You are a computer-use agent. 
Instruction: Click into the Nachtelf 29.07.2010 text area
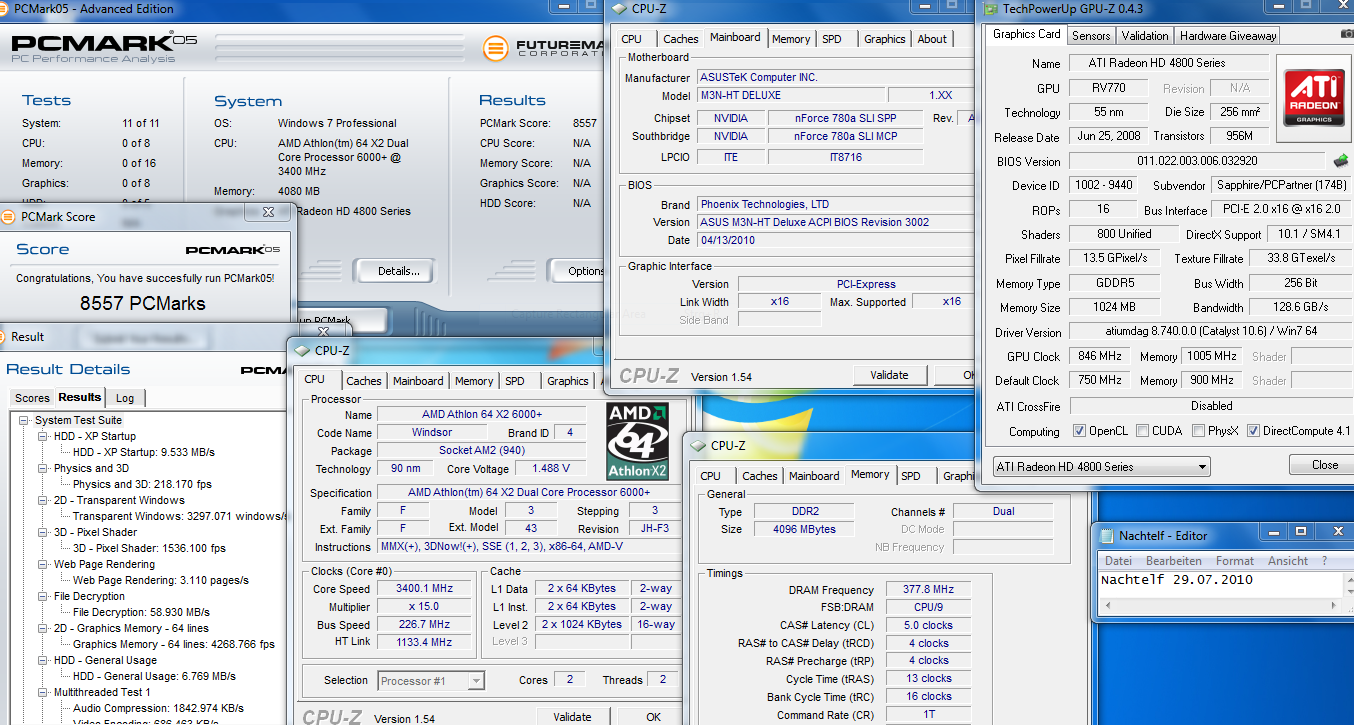coord(1220,583)
